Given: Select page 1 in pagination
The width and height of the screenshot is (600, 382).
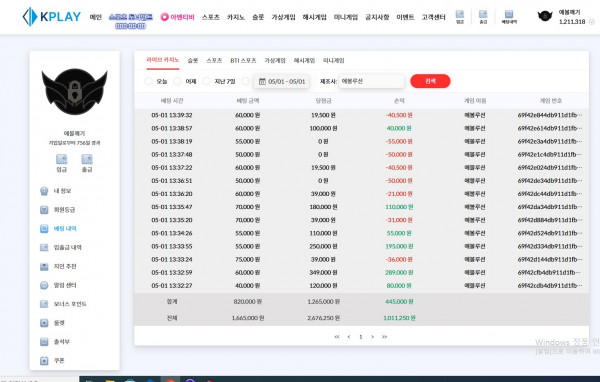Looking at the screenshot, I should pyautogui.click(x=360, y=337).
